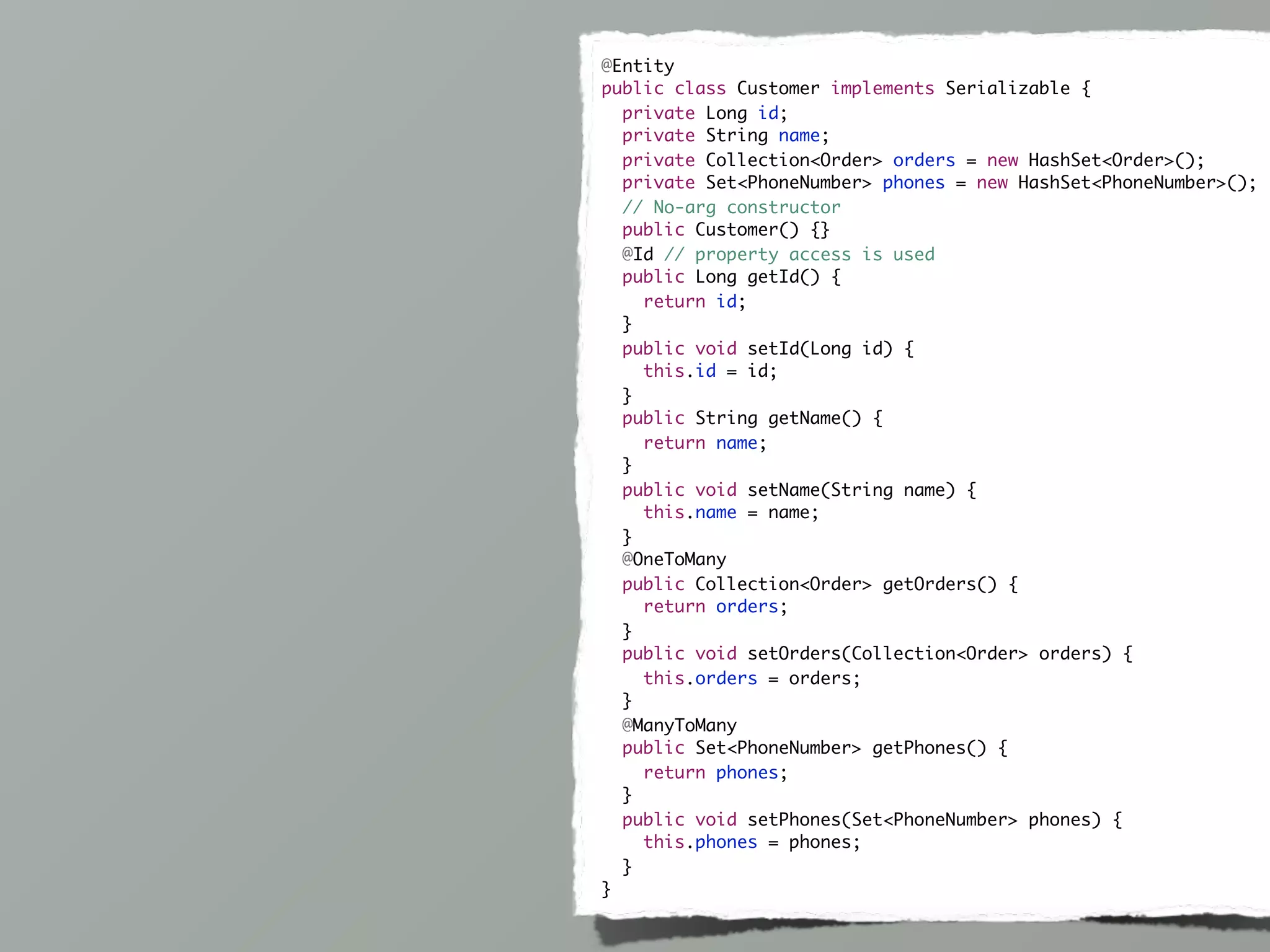Click the line declaring phones as HashSet<PhoneNumber>

(939, 183)
